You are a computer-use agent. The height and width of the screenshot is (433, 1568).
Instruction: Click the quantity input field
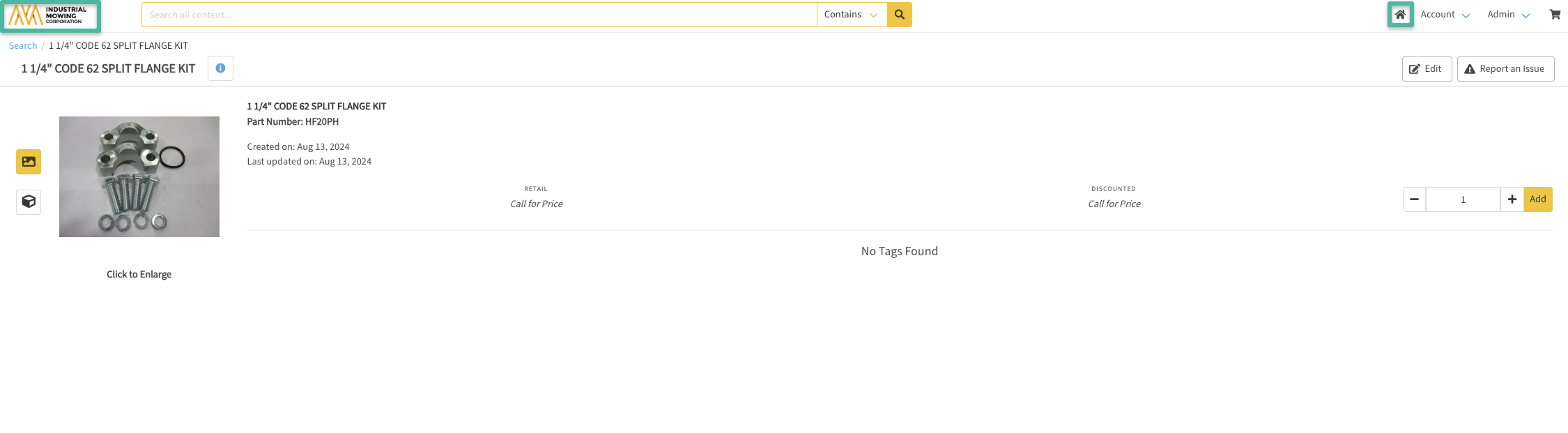[1463, 199]
